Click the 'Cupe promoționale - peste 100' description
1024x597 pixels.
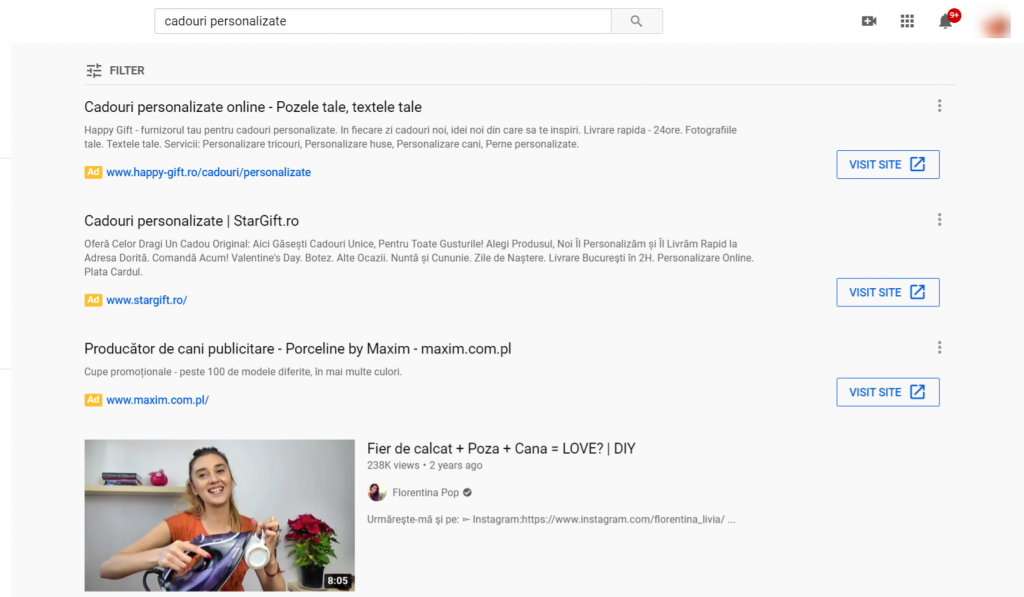[243, 372]
